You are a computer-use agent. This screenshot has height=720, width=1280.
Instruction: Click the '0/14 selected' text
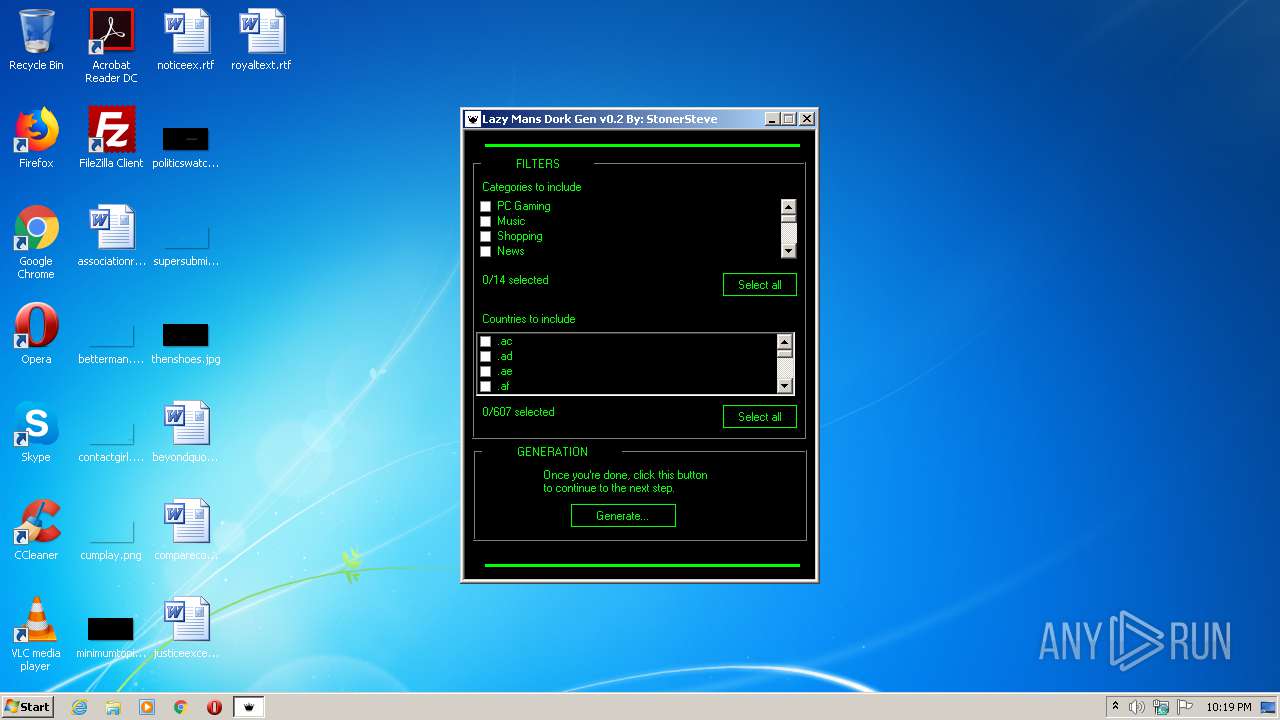pos(515,280)
